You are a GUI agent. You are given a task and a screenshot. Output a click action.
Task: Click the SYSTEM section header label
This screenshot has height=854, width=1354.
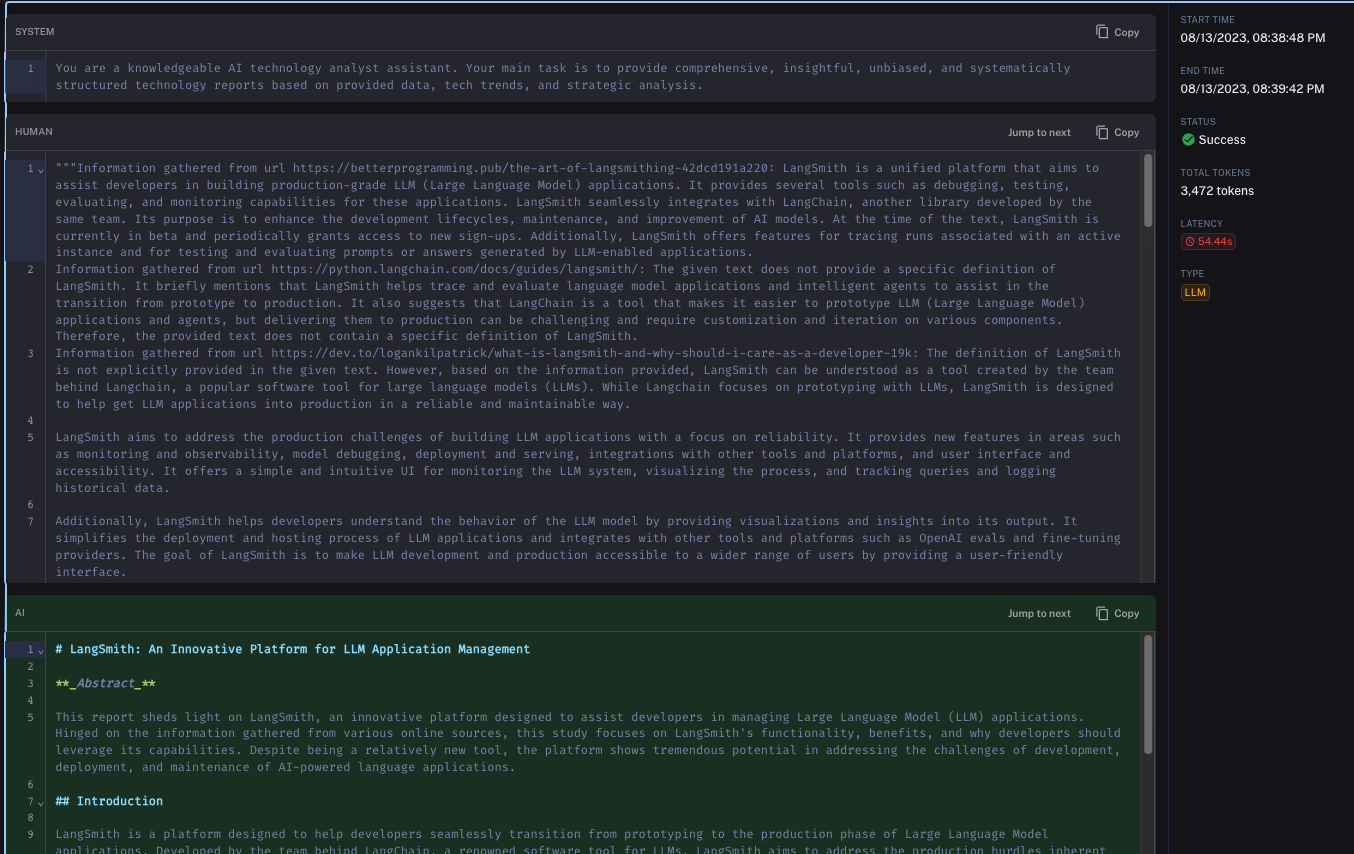pyautogui.click(x=35, y=32)
